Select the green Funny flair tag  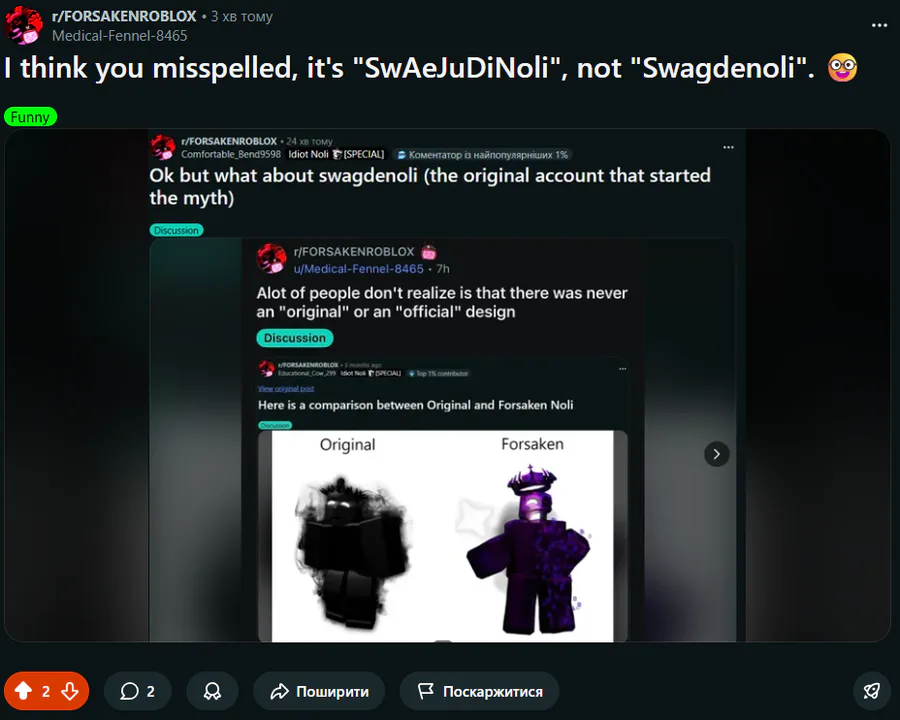[x=30, y=117]
